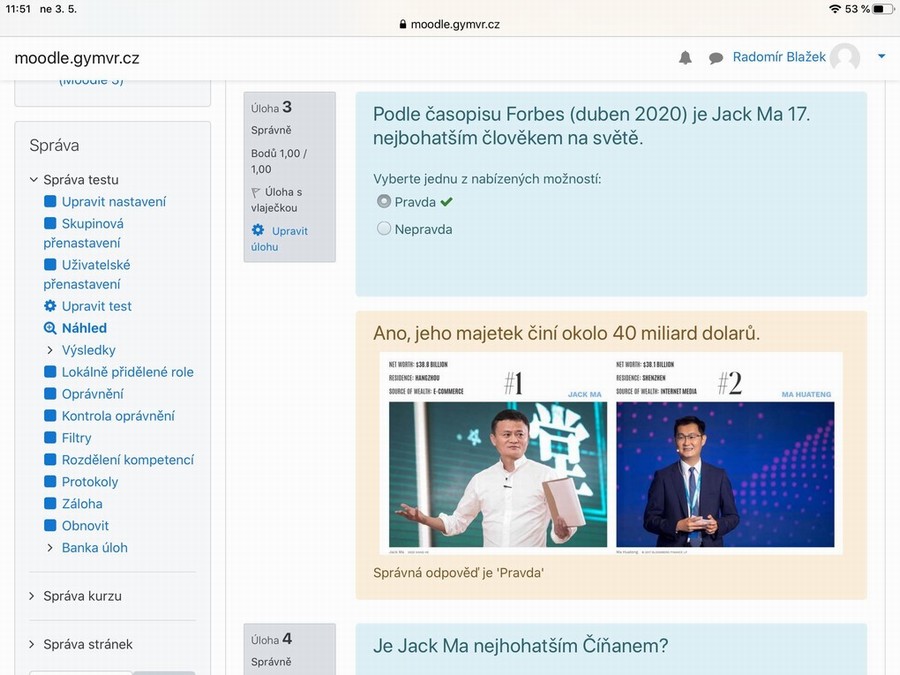This screenshot has width=900, height=675.
Task: Collapse the Správa testu section
Action: (34, 180)
